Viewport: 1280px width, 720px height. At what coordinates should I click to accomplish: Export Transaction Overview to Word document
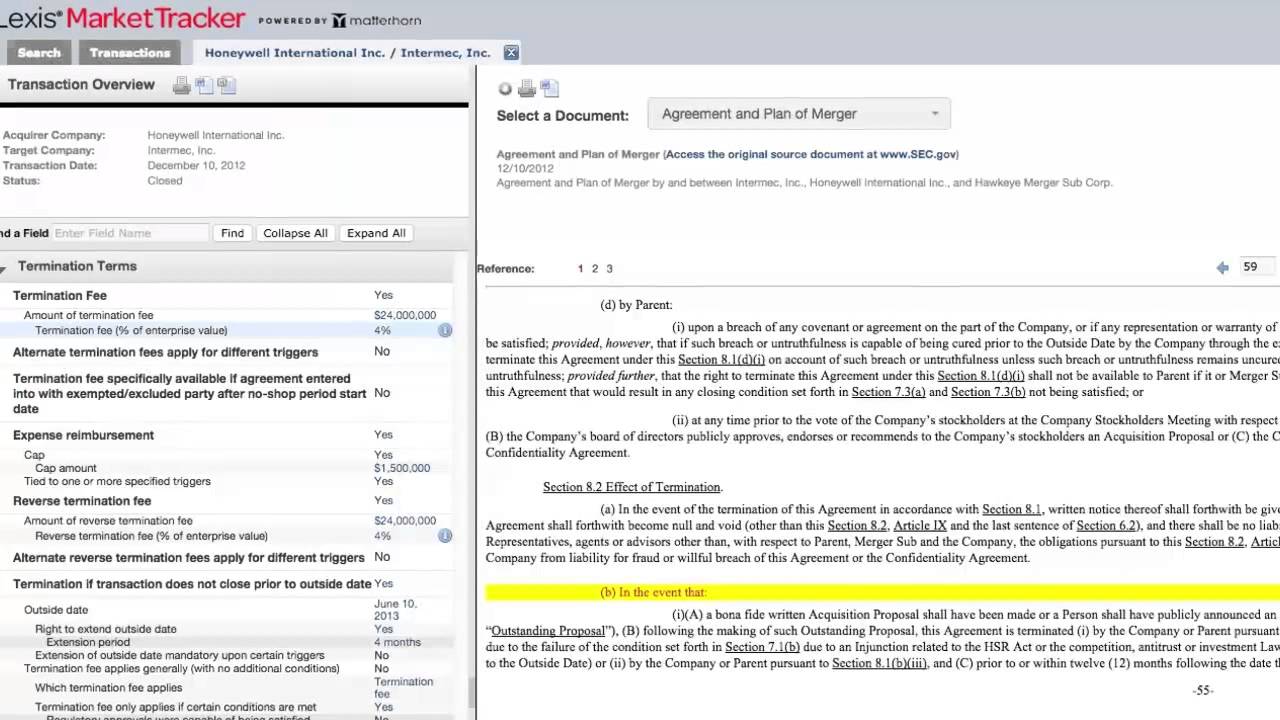[204, 86]
